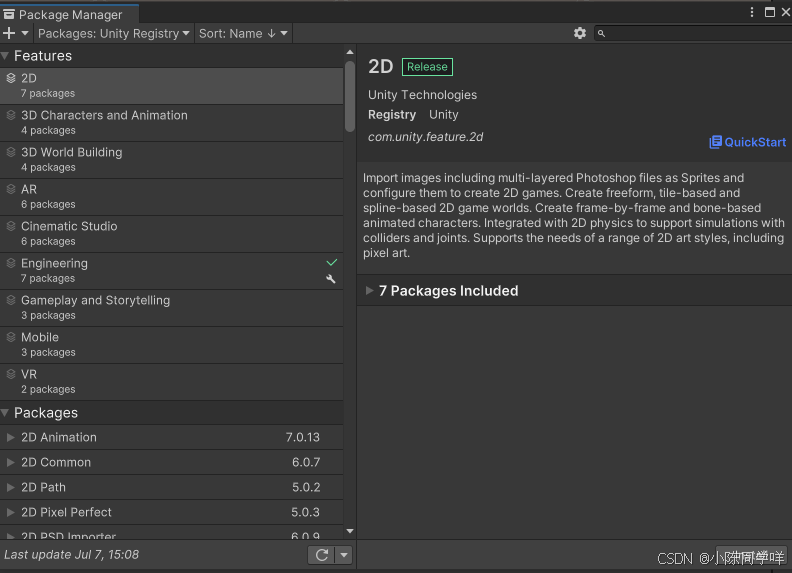Image resolution: width=792 pixels, height=573 pixels.
Task: Click the Cinematic Studio stack icon
Action: pyautogui.click(x=11, y=226)
